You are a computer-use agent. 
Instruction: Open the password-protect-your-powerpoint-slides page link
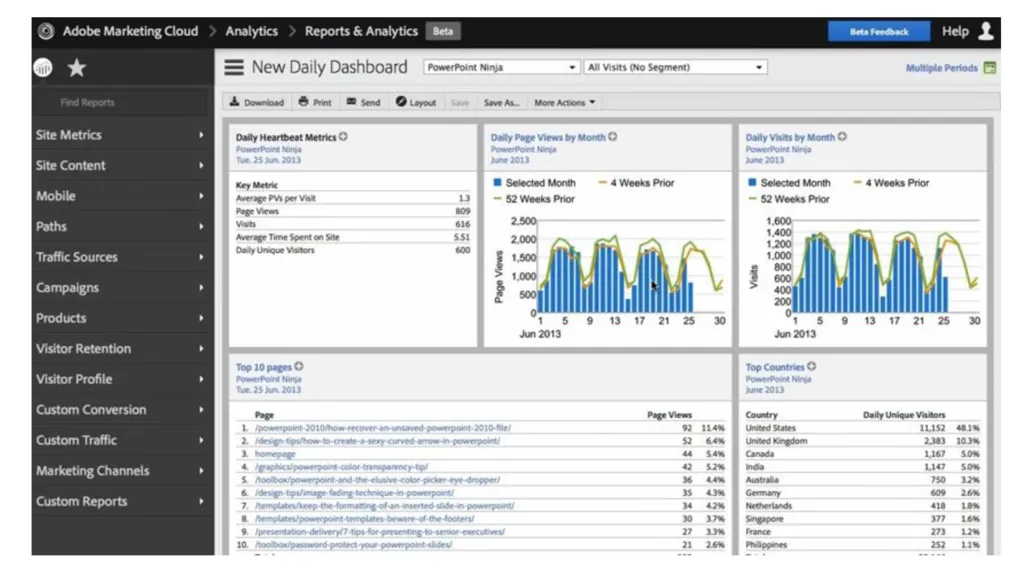[353, 545]
